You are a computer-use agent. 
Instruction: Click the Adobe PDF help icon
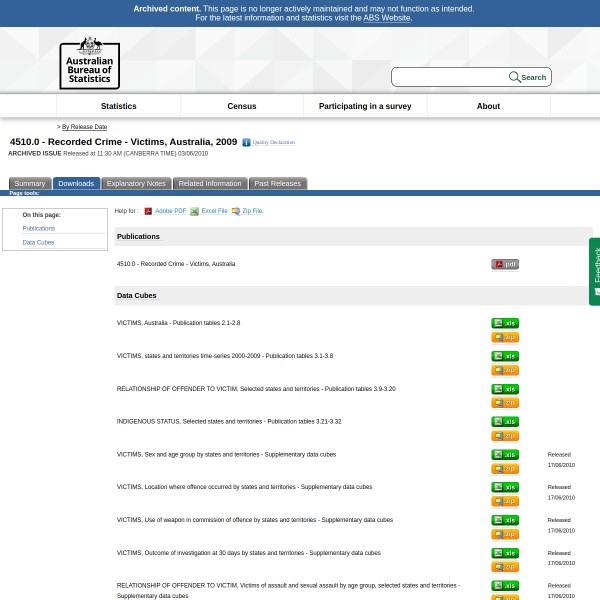point(148,211)
